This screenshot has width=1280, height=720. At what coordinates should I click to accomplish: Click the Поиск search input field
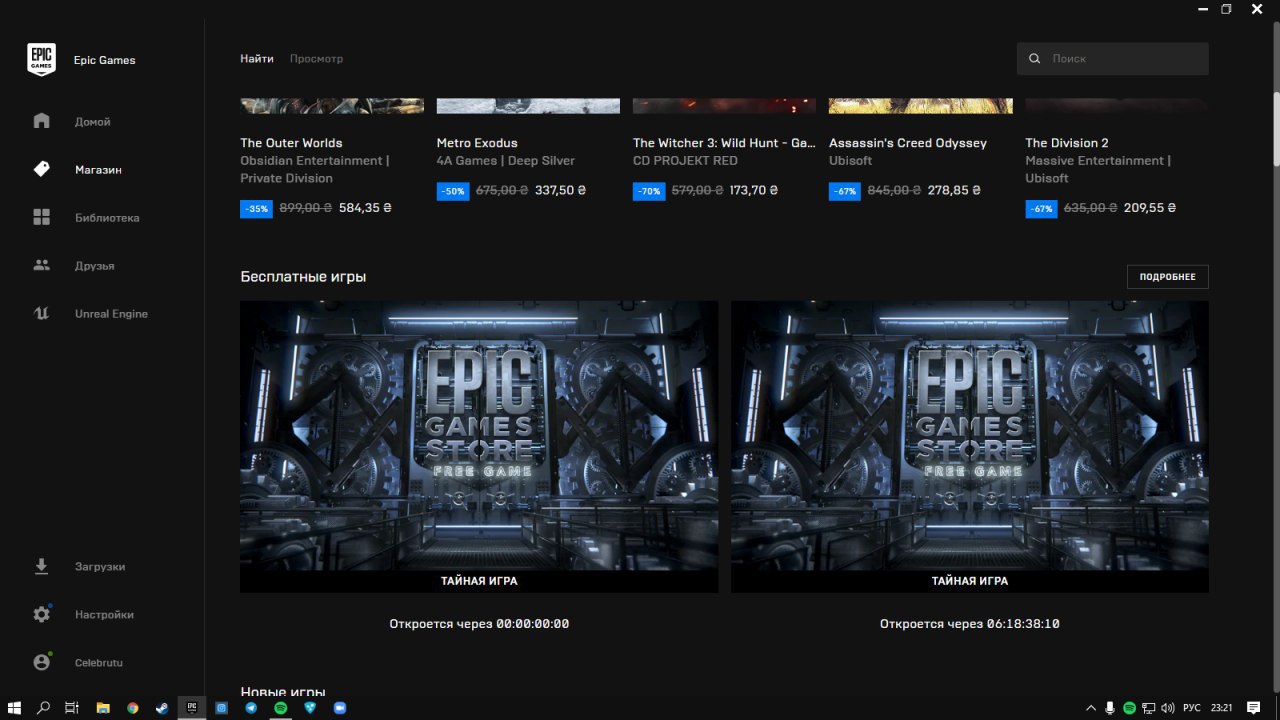pyautogui.click(x=1112, y=59)
